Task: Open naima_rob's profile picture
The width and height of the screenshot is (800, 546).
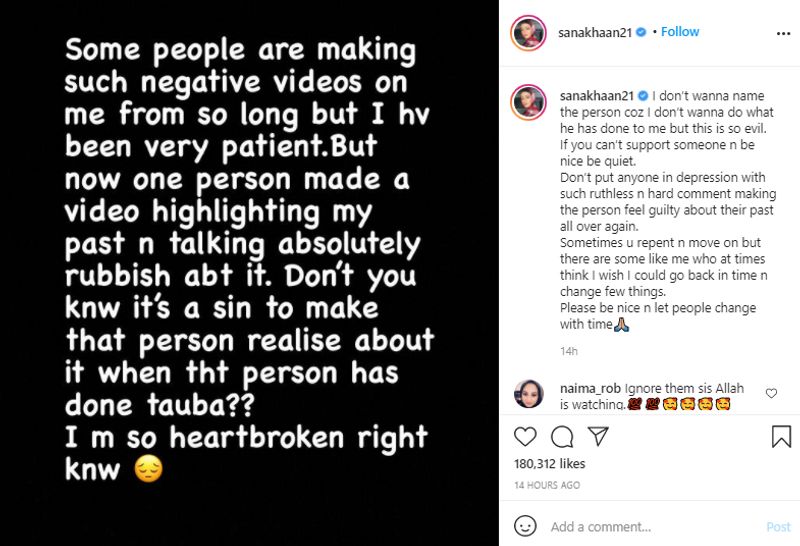Action: point(529,393)
